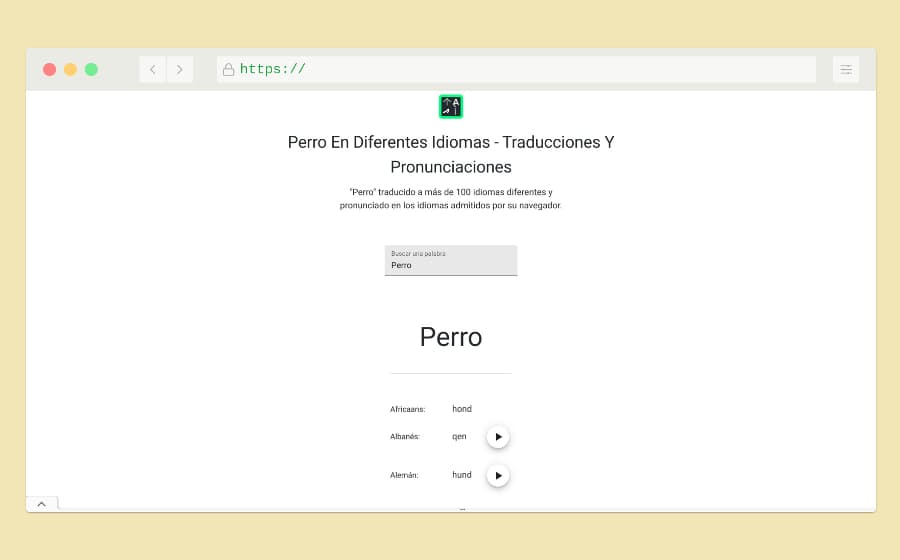This screenshot has width=900, height=560.
Task: Click the green translation site logo
Action: pyautogui.click(x=451, y=107)
